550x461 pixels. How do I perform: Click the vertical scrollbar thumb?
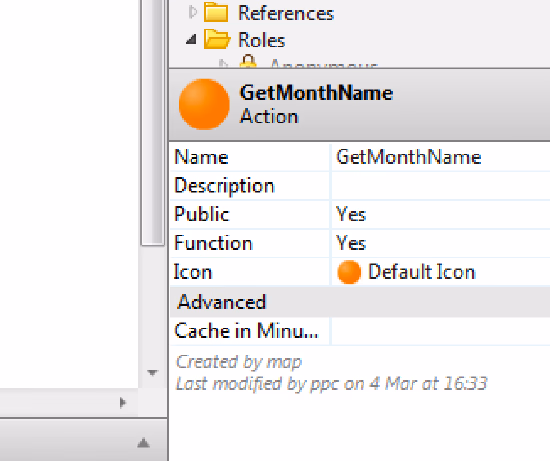point(153,122)
